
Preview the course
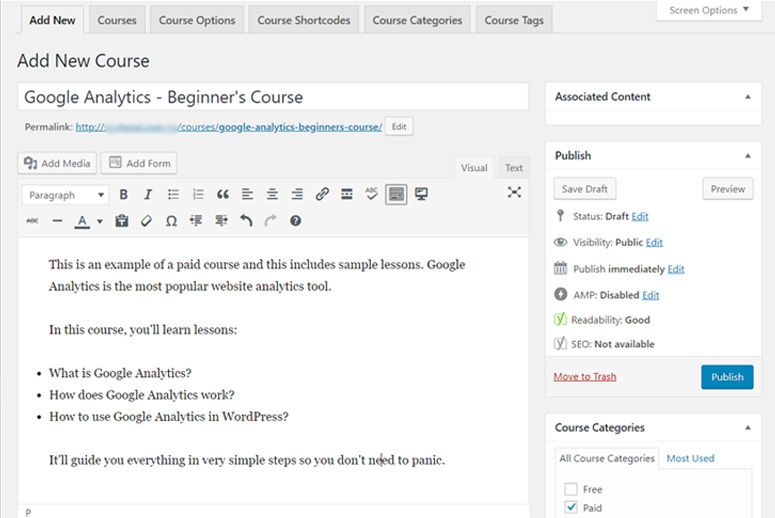pyautogui.click(x=728, y=189)
